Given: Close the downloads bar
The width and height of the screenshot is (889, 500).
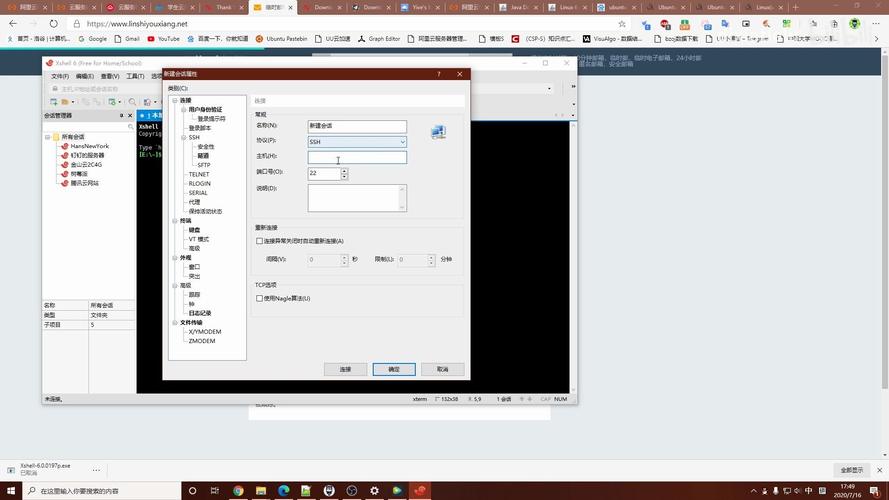Looking at the screenshot, I should (x=879, y=470).
